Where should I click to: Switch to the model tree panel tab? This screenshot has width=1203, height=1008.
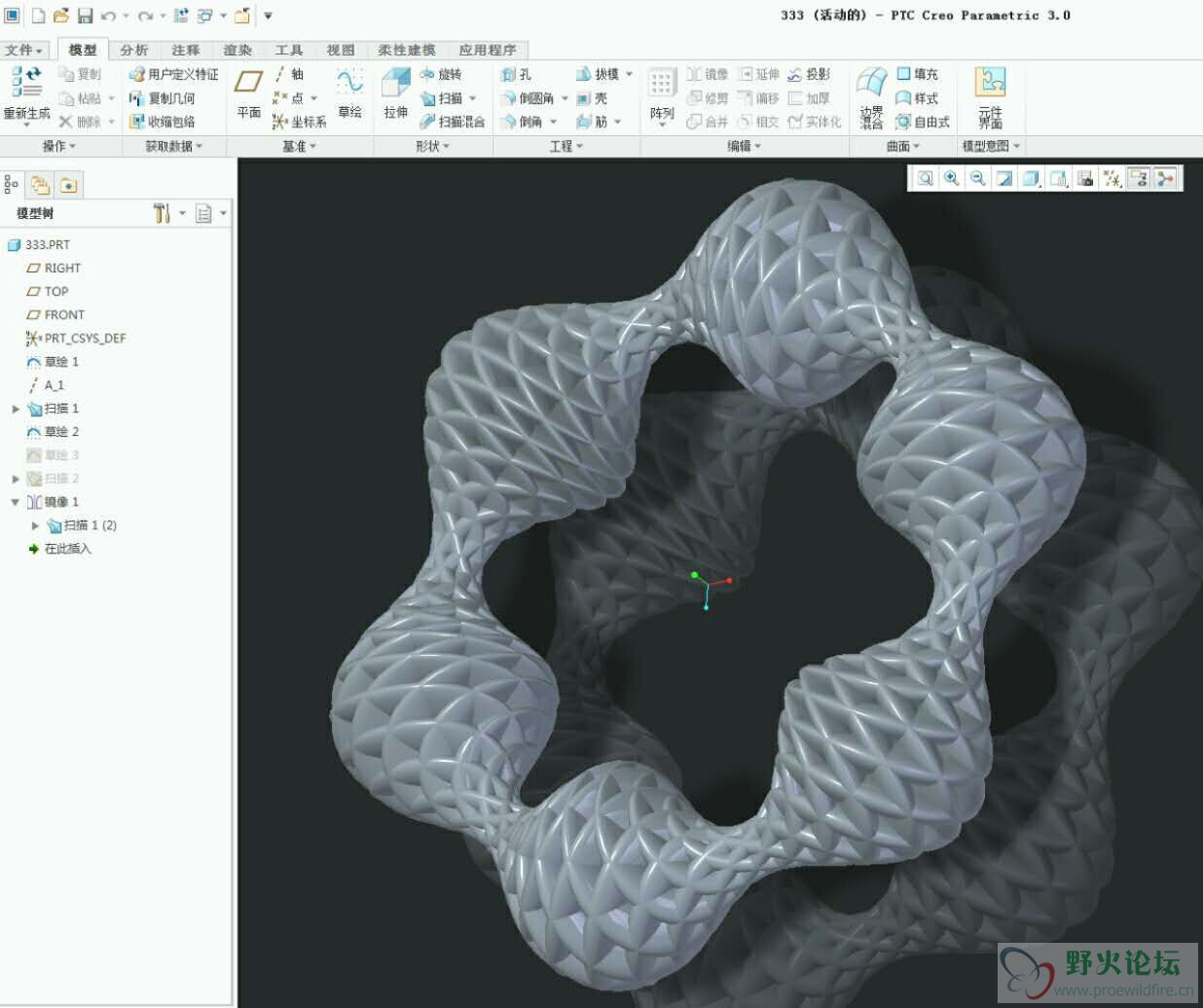[x=12, y=184]
